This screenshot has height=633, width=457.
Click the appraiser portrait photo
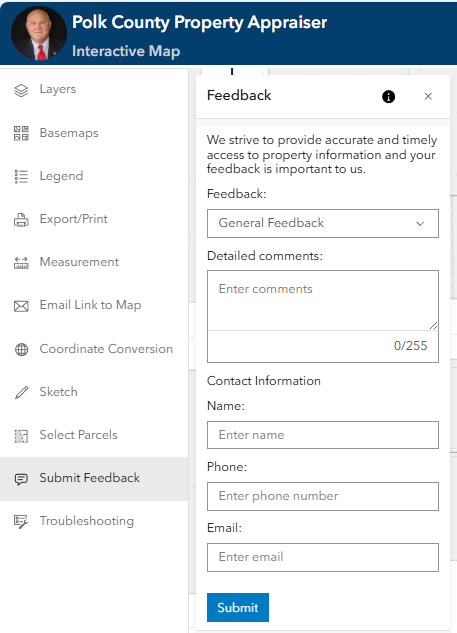[x=39, y=33]
